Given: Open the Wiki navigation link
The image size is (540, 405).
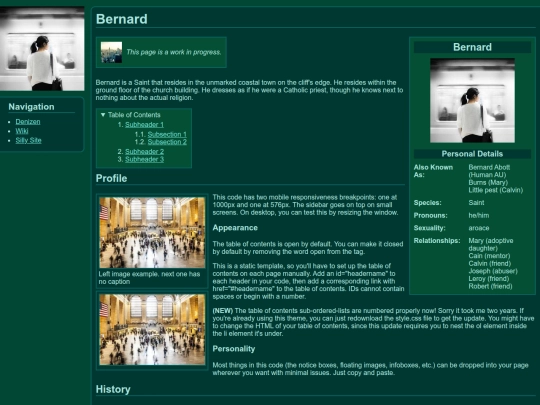Looking at the screenshot, I should point(22,131).
